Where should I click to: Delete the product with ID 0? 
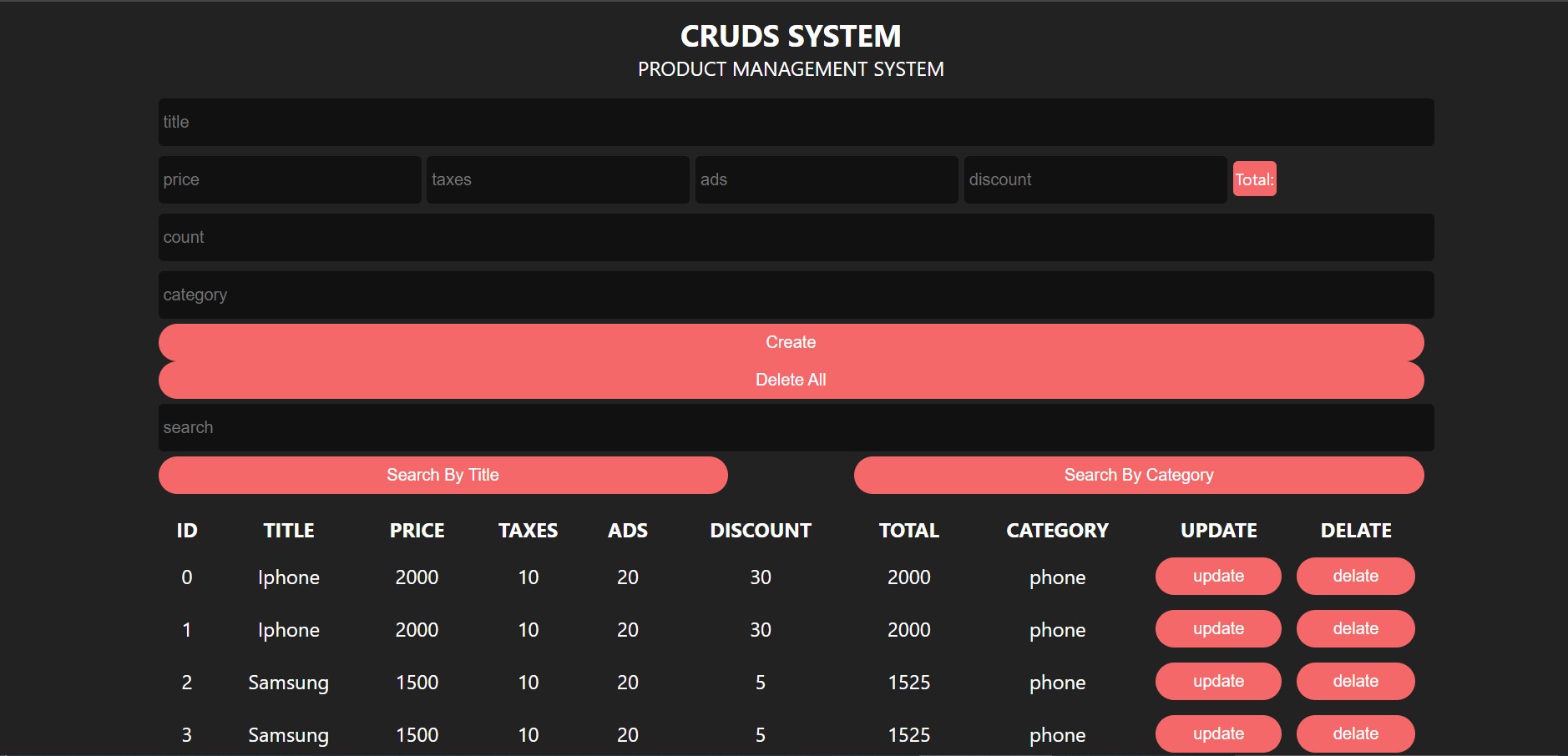coord(1355,576)
